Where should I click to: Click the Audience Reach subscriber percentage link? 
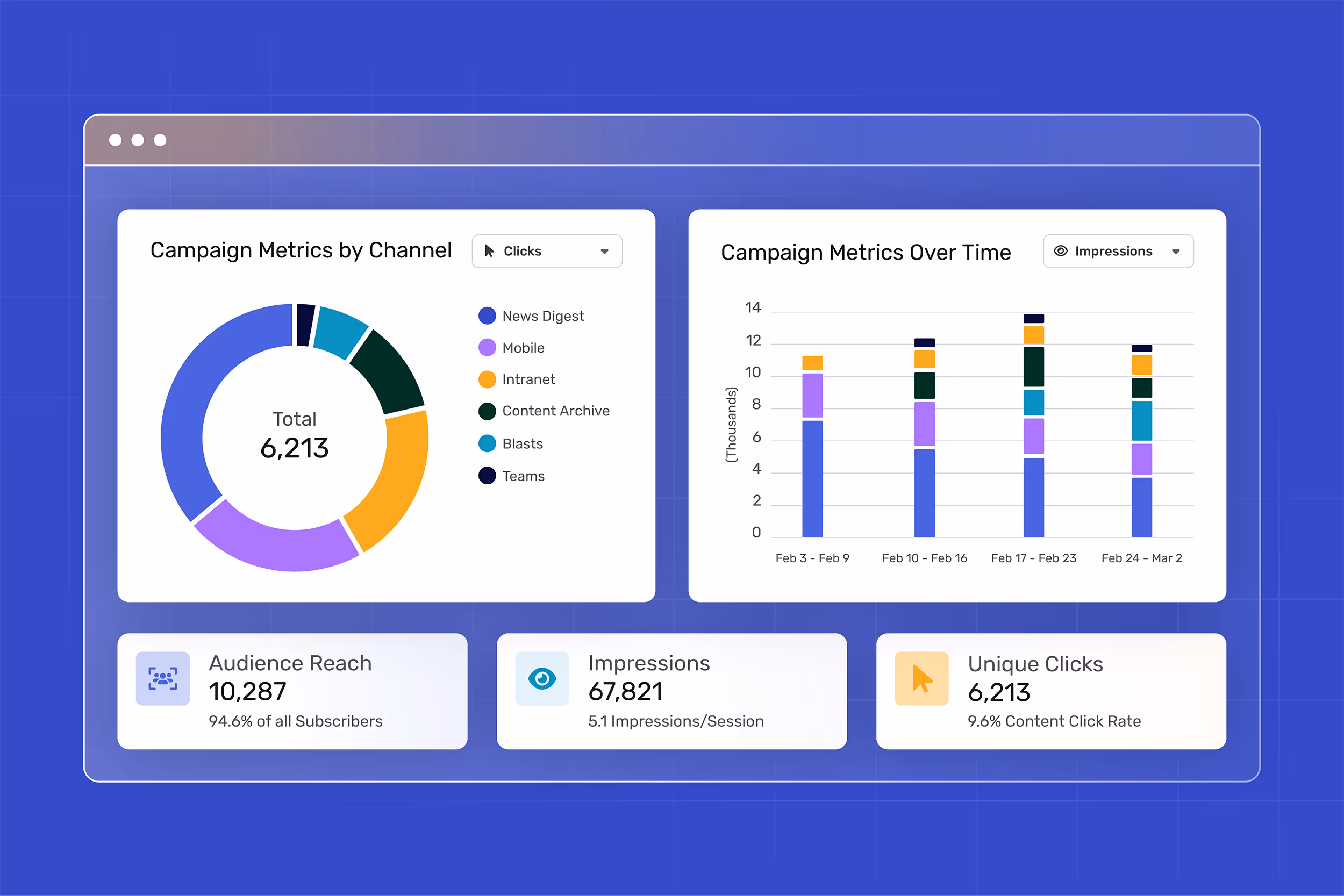coord(296,721)
